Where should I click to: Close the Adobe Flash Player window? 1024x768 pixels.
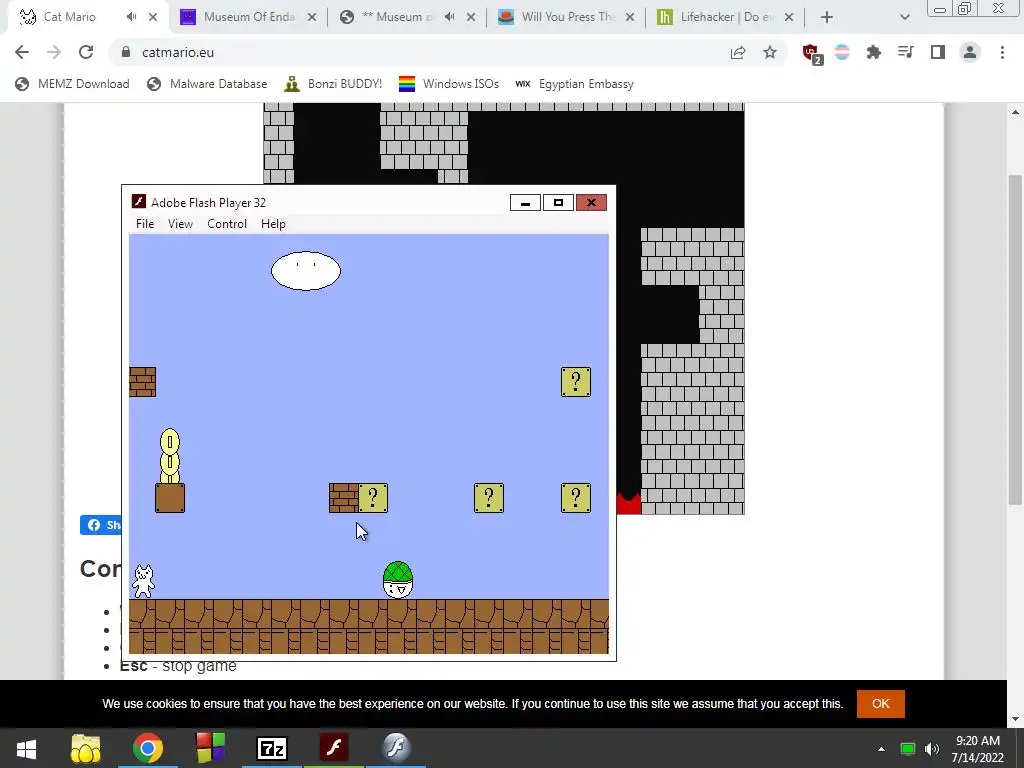click(591, 202)
